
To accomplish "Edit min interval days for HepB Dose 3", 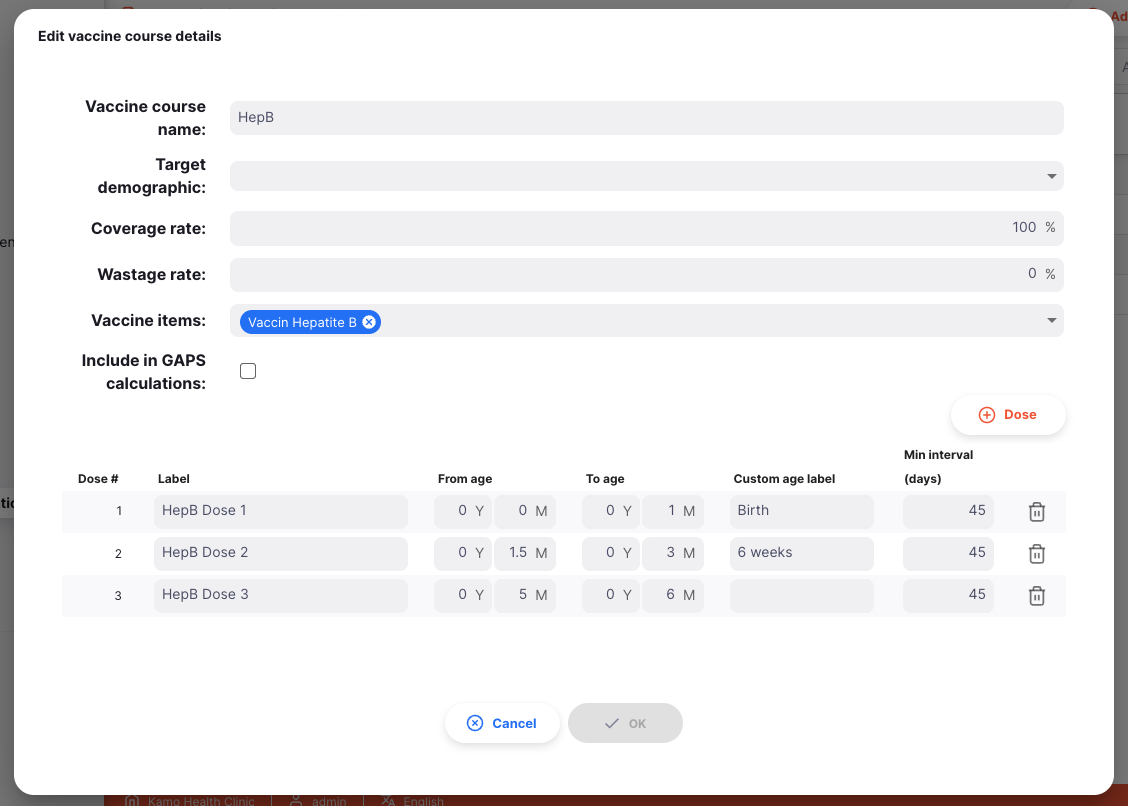I will coord(948,594).
